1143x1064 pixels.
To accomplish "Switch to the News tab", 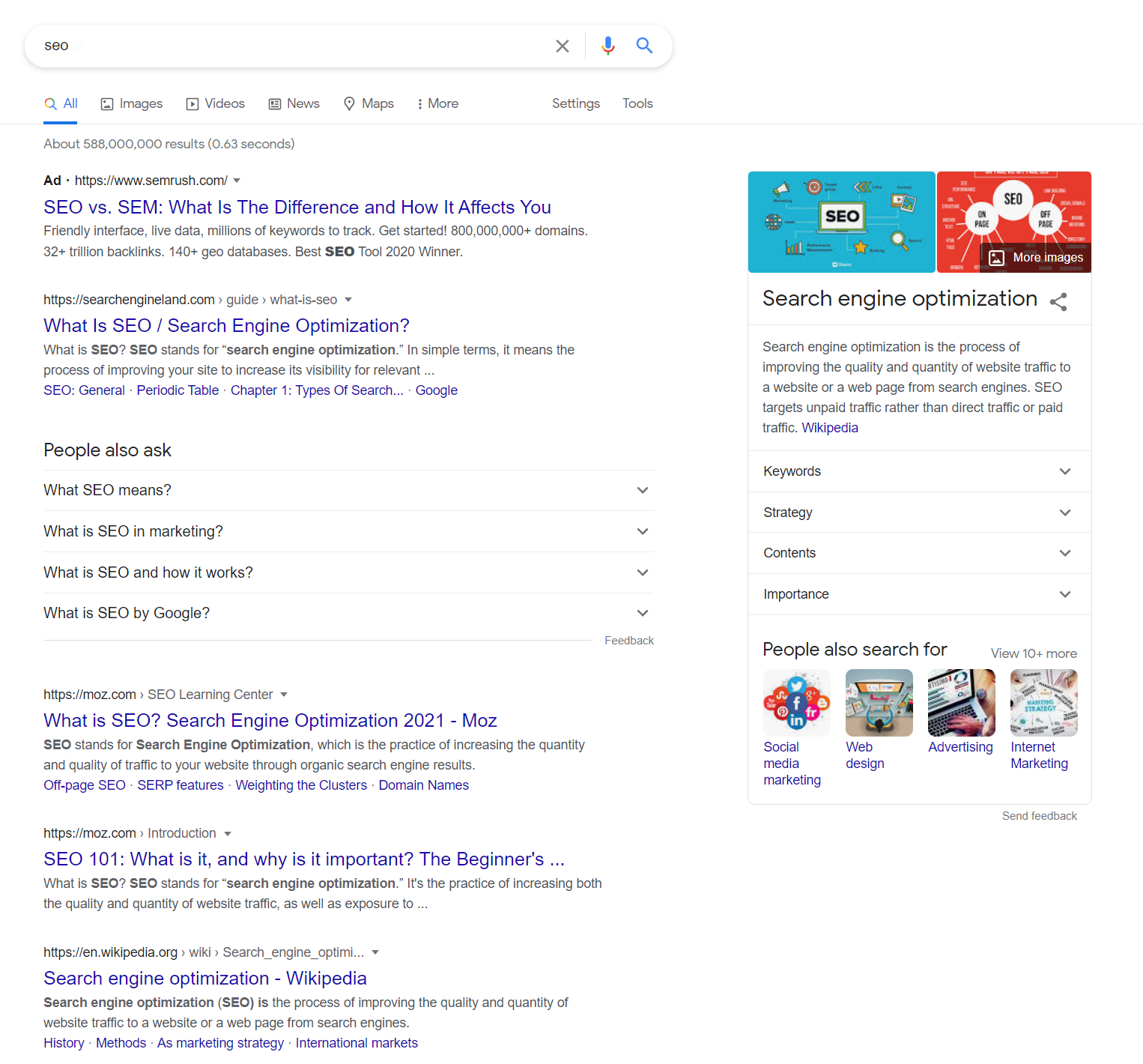I will (294, 103).
